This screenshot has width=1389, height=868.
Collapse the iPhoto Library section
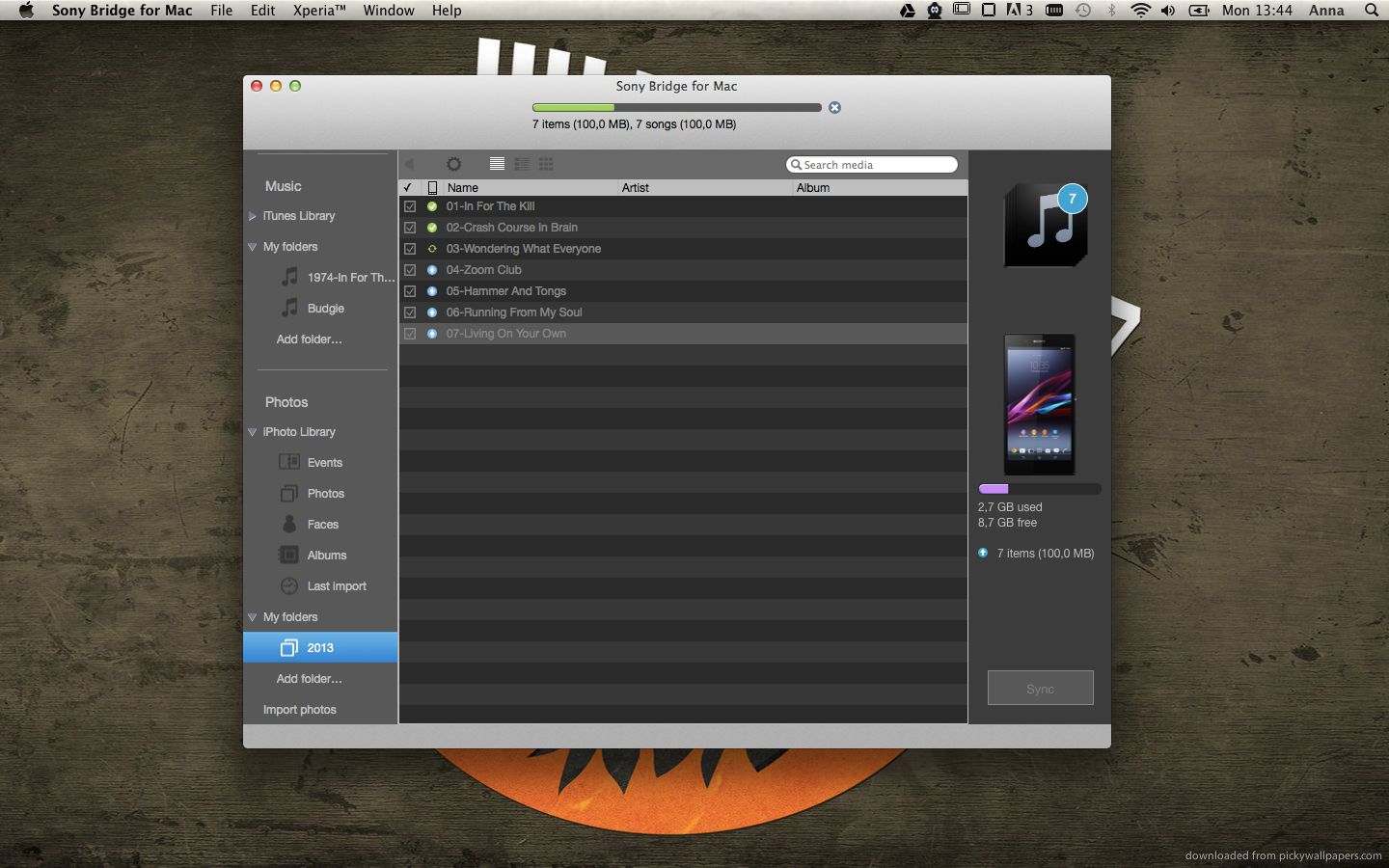(253, 432)
